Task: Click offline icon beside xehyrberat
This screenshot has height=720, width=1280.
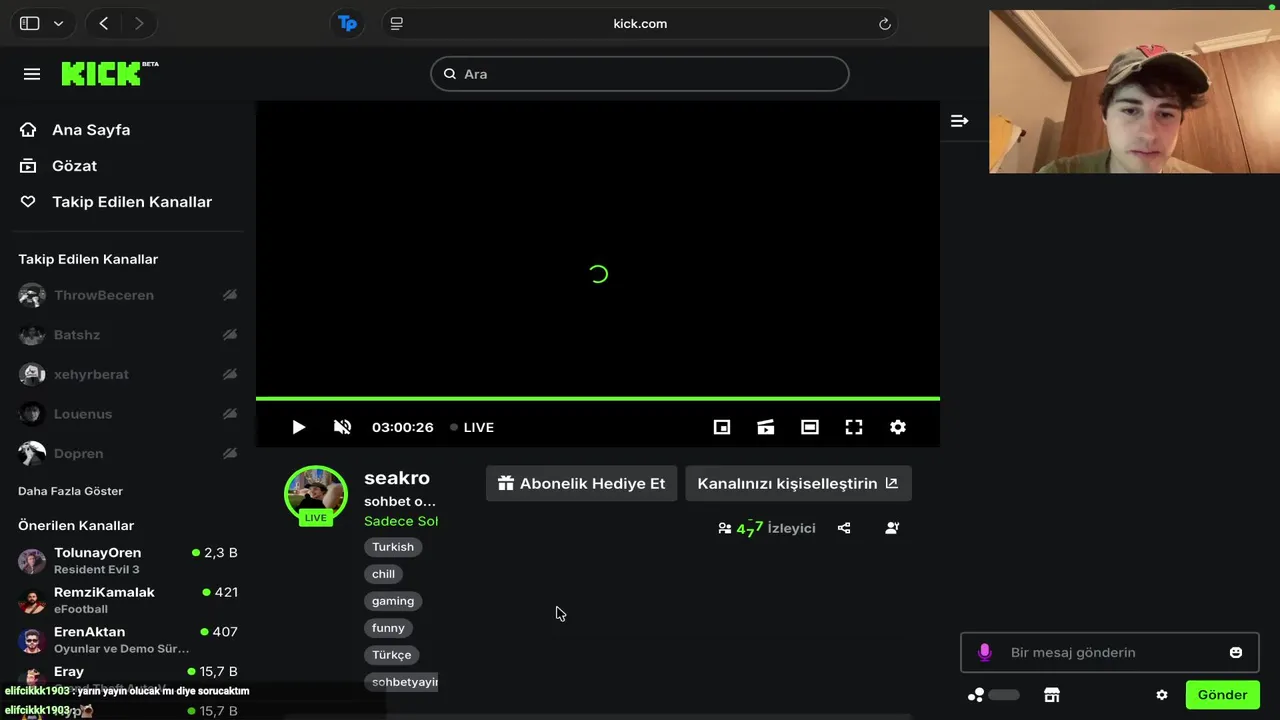Action: pos(230,374)
